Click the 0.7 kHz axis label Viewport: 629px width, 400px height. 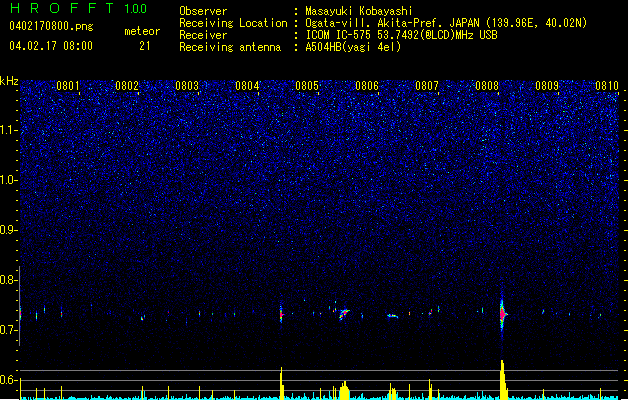[x=8, y=330]
